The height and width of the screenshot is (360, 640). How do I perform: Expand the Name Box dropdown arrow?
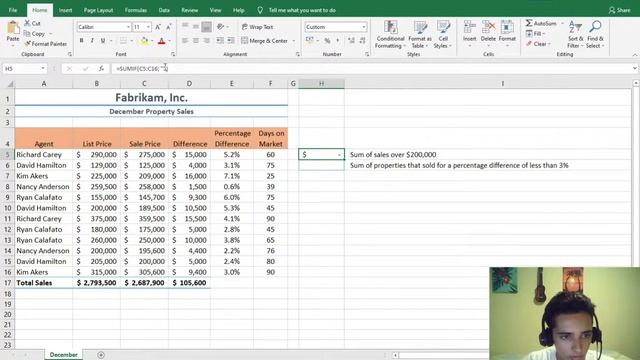click(x=43, y=69)
